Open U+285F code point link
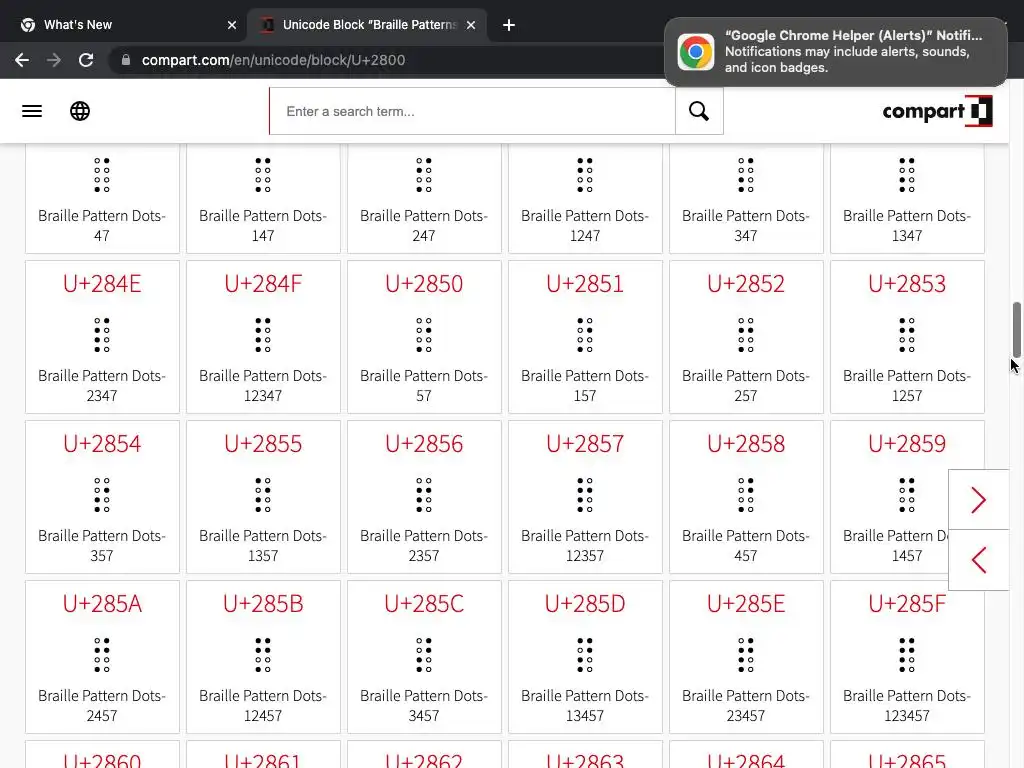This screenshot has width=1024, height=768. 907,604
